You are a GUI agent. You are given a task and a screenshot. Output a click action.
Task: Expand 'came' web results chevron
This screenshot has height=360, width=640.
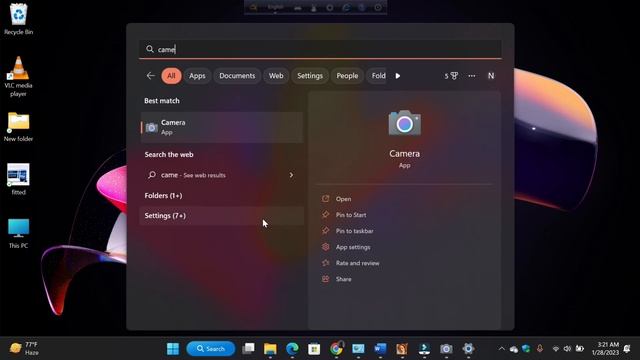[x=291, y=175]
